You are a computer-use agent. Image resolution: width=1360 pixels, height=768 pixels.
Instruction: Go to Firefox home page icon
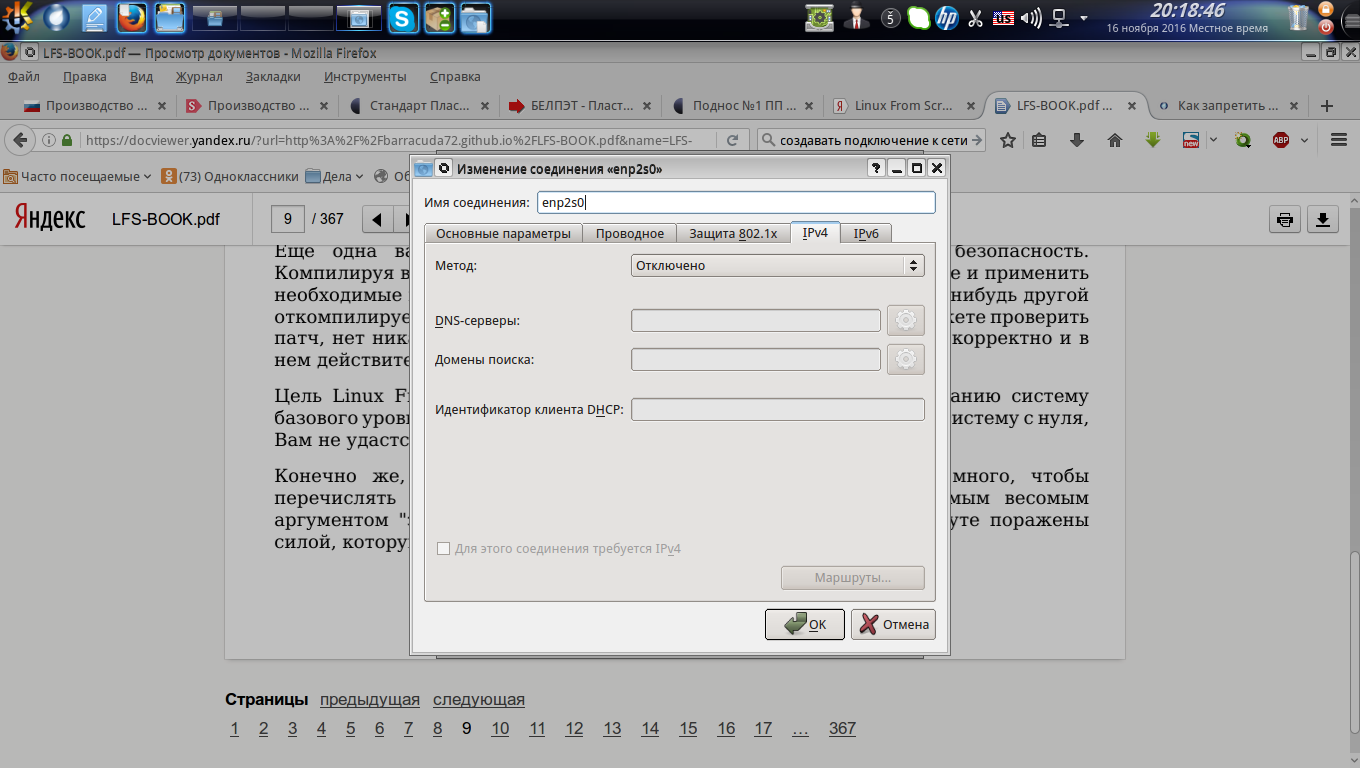[x=1115, y=140]
